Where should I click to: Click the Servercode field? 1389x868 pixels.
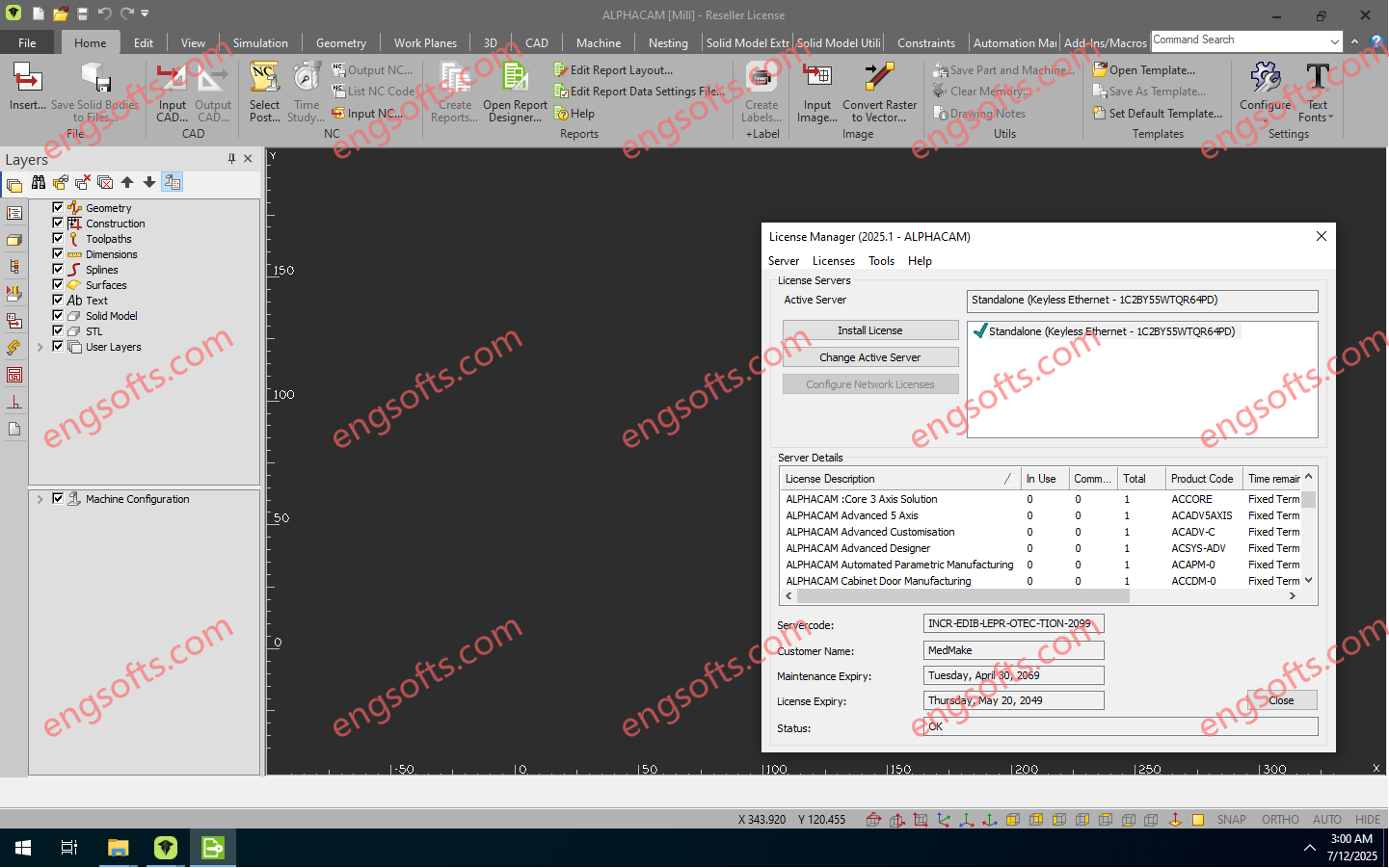[1013, 623]
